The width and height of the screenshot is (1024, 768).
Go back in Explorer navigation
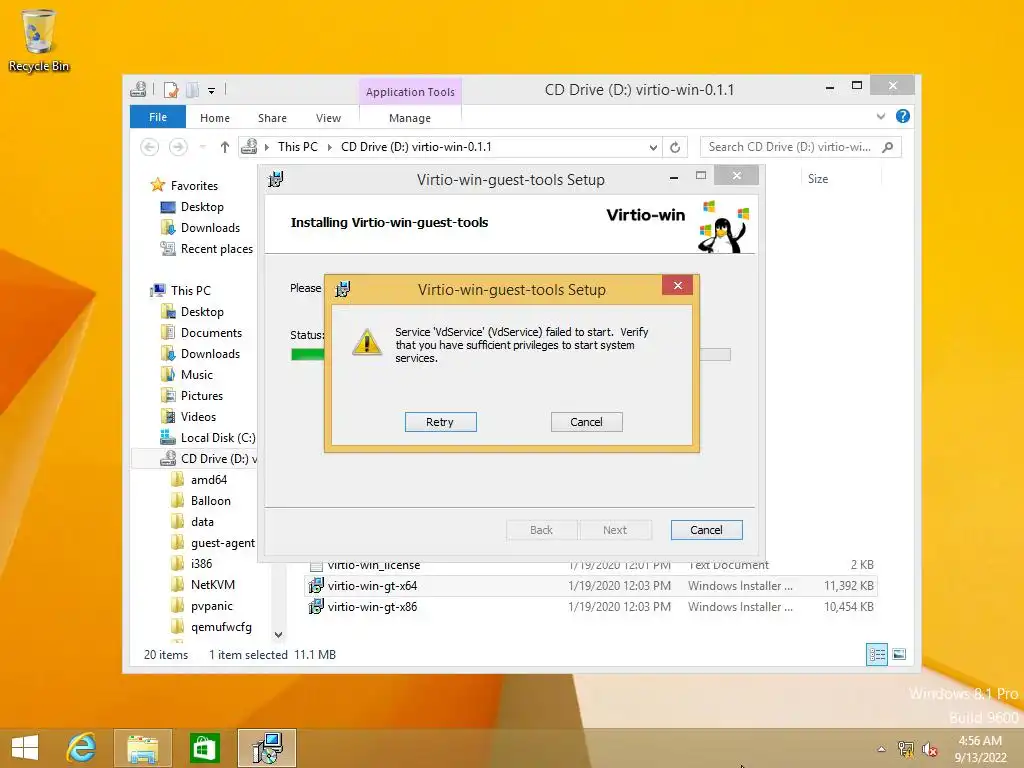(x=150, y=147)
